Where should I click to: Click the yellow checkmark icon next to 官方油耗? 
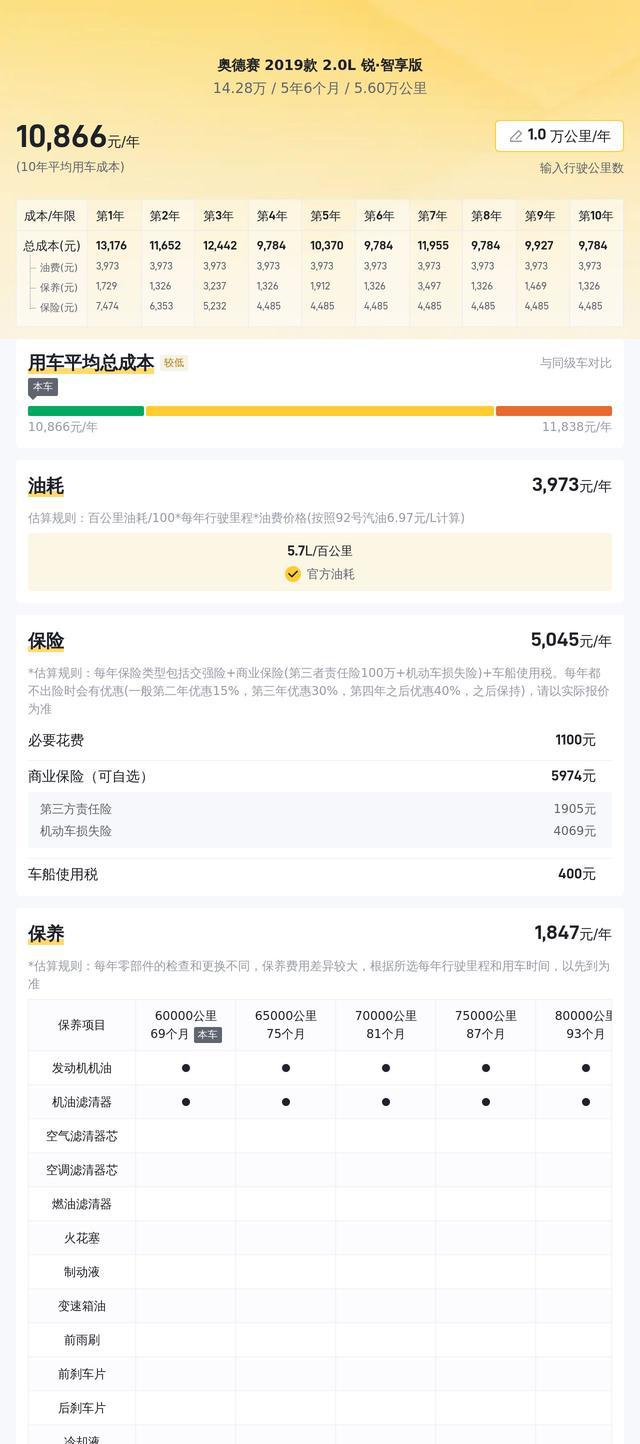293,574
